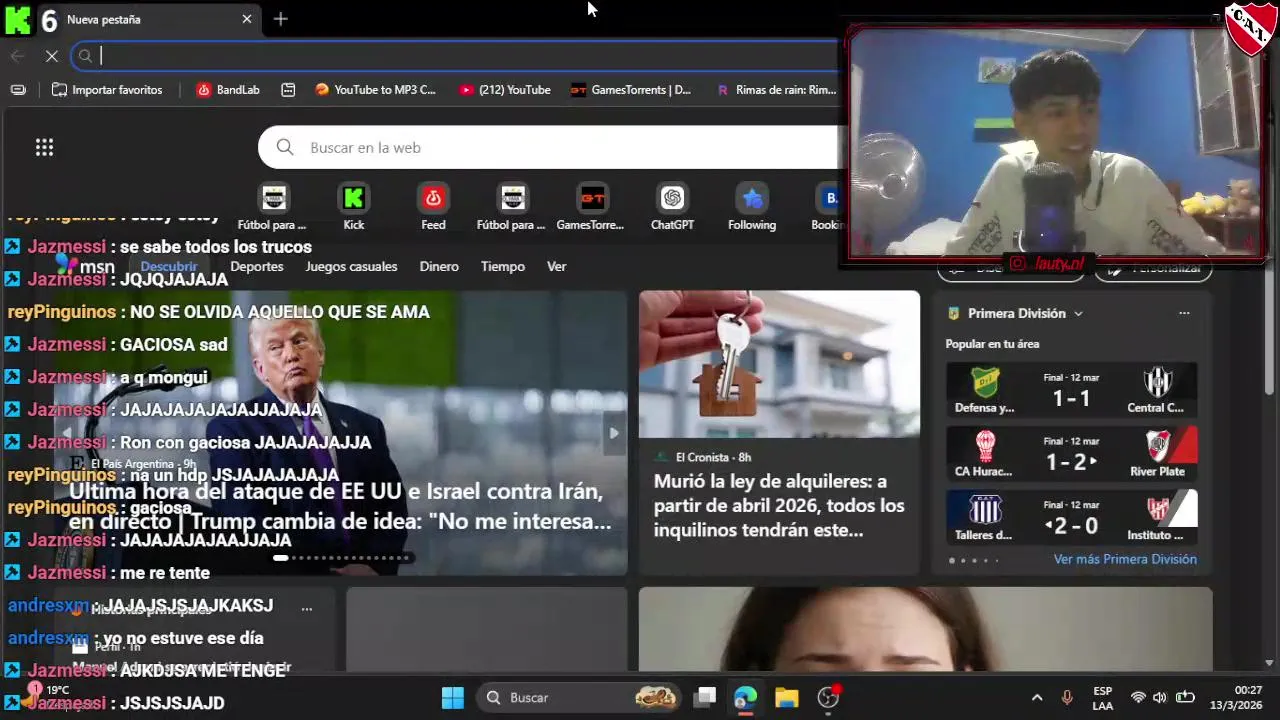The height and width of the screenshot is (720, 1280).
Task: Open CA Huracán vs River Plate match
Action: click(x=1071, y=454)
